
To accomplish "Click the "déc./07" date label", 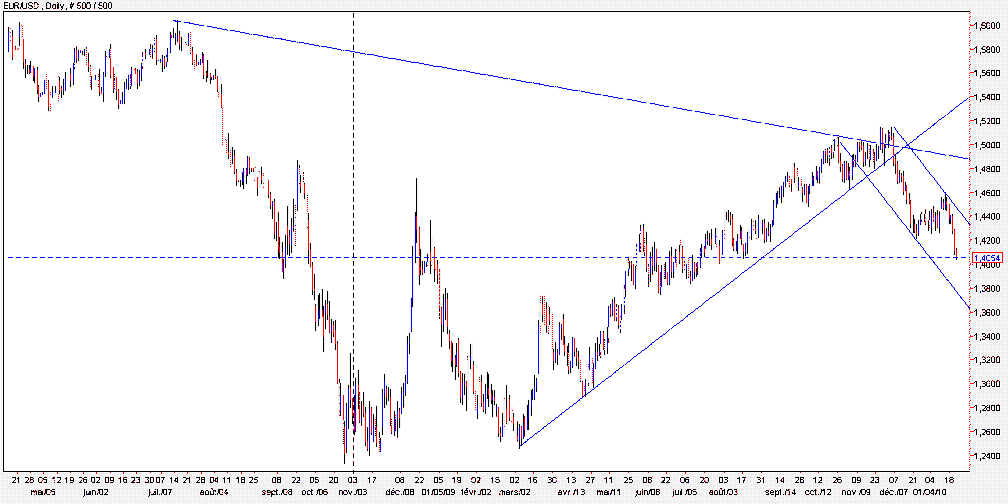I will click(x=893, y=492).
